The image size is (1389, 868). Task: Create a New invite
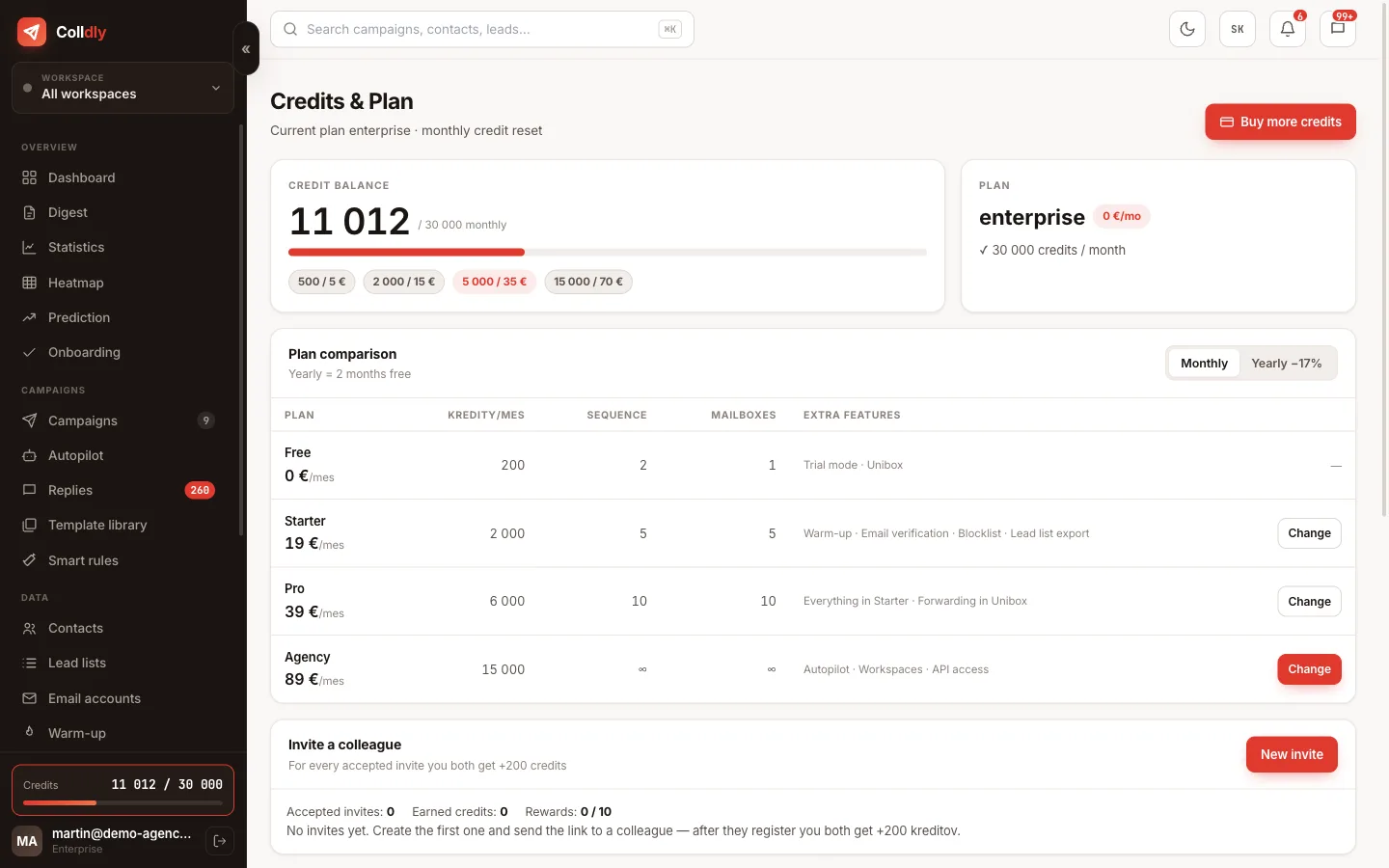1292,754
